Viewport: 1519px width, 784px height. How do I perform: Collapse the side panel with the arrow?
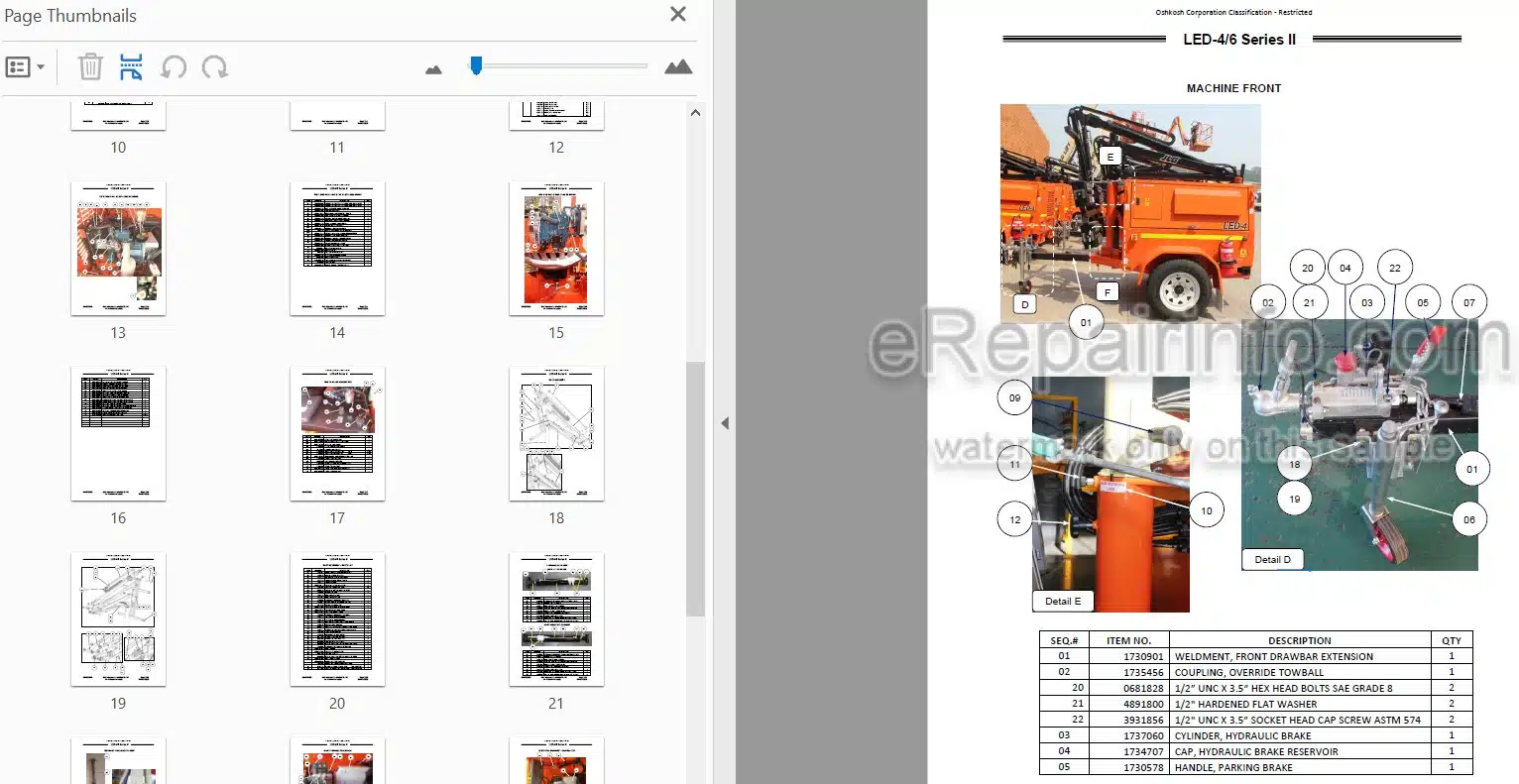[725, 423]
